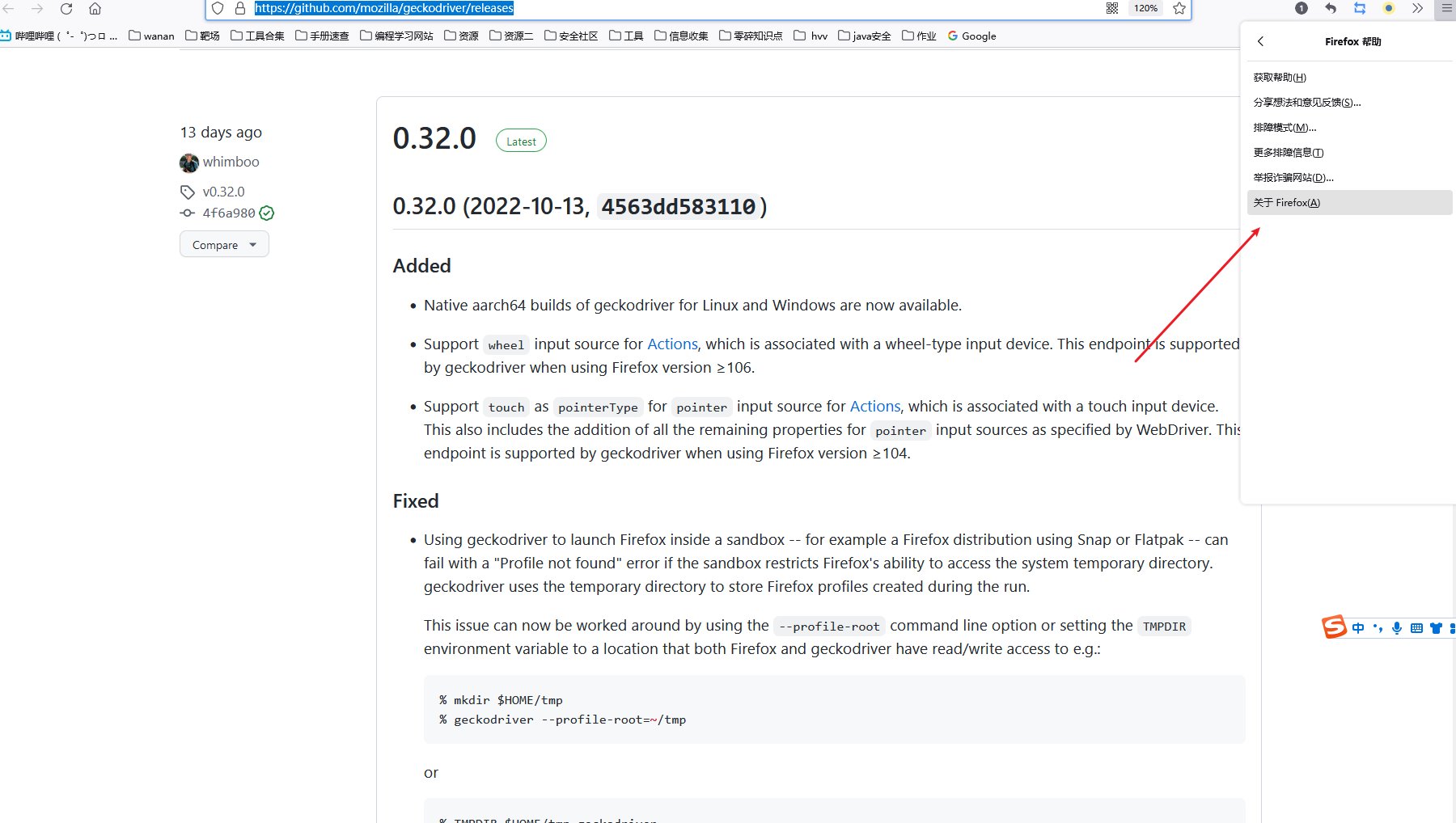Open the browser Home page icon
The image size is (1456, 823).
pyautogui.click(x=95, y=8)
